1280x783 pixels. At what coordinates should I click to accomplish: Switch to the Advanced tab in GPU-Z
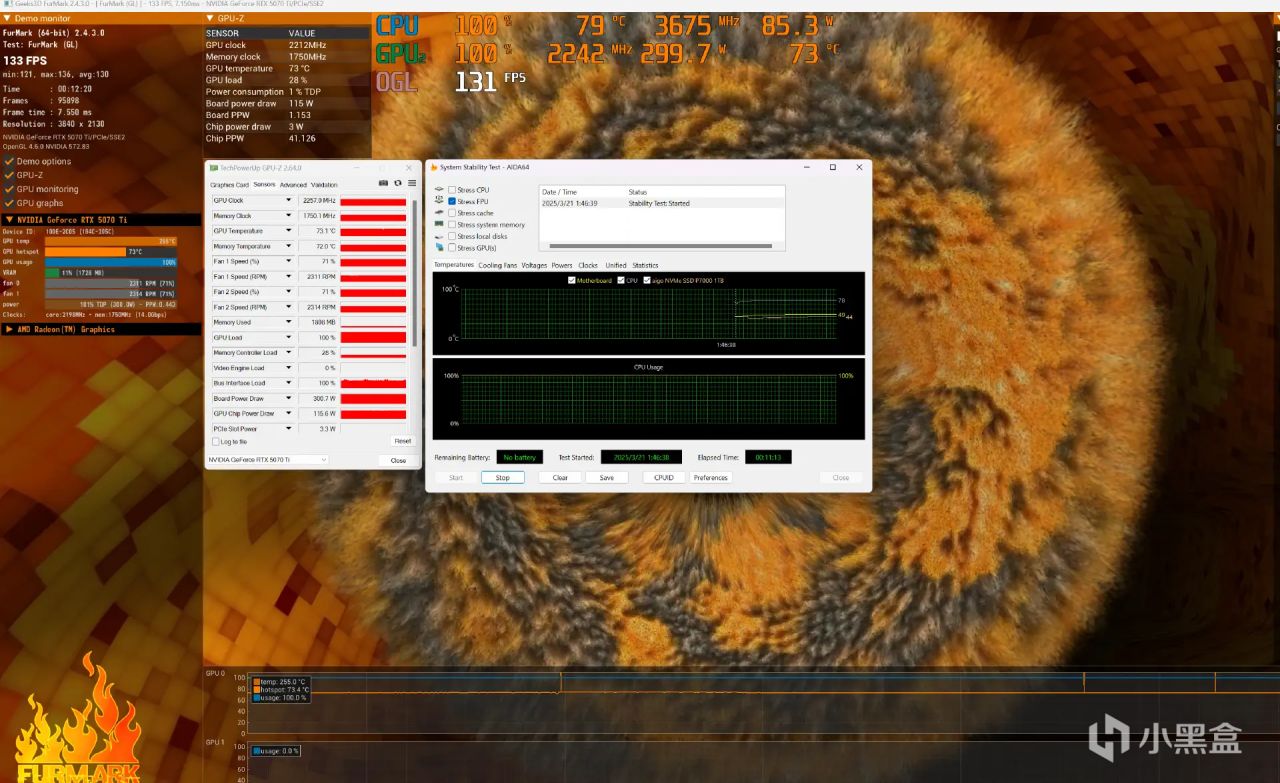[293, 185]
